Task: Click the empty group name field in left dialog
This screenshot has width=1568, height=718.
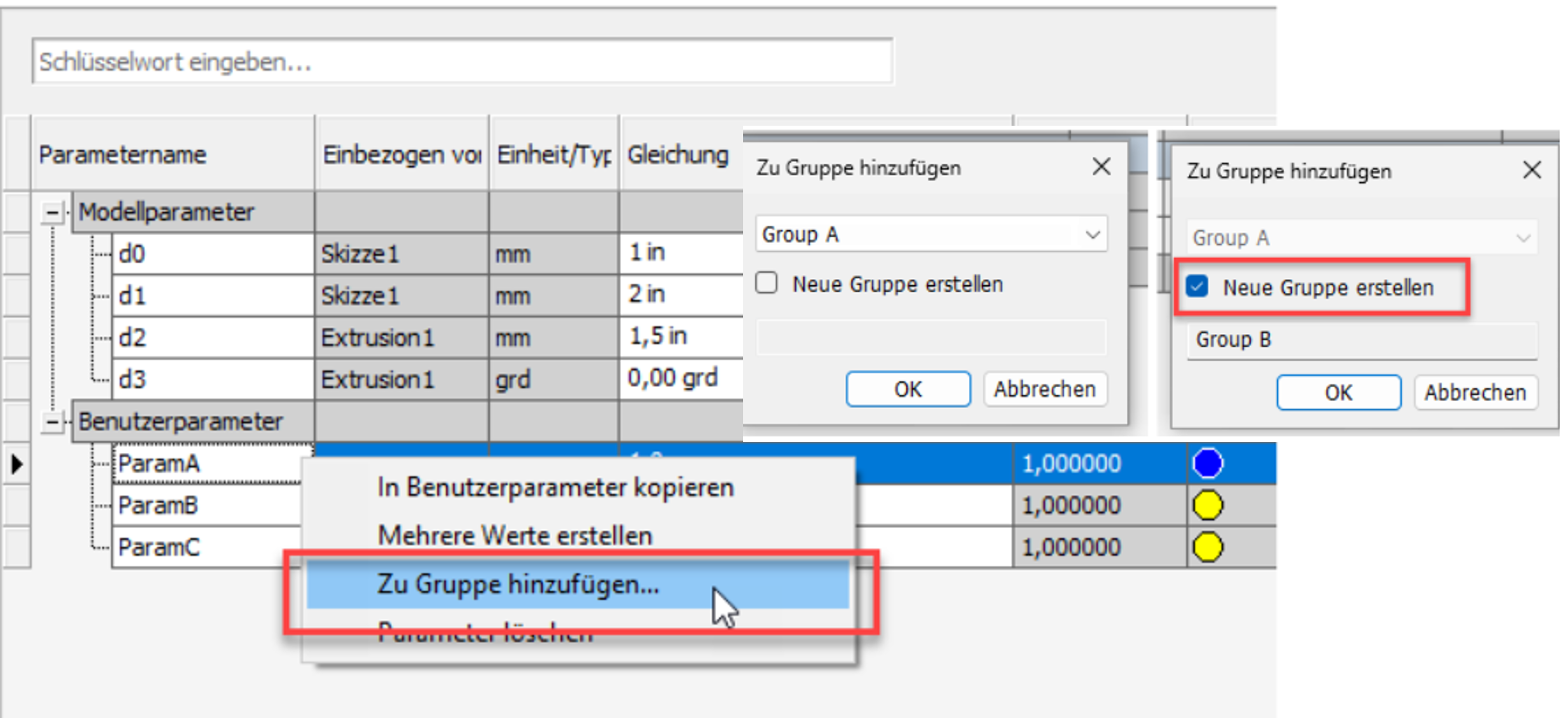Action: pos(931,337)
